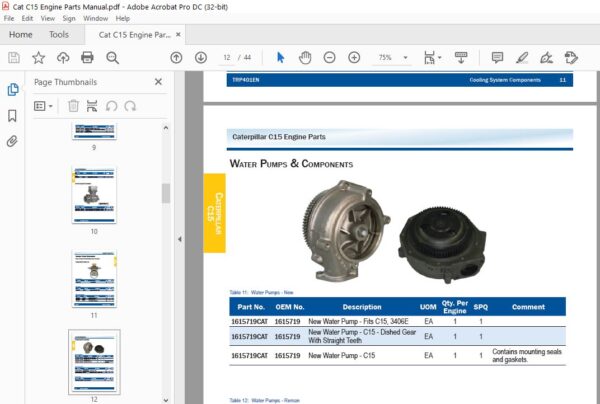
Task: Click 'New Water Pump - Fits C15, 3406E' cell
Action: click(x=358, y=321)
